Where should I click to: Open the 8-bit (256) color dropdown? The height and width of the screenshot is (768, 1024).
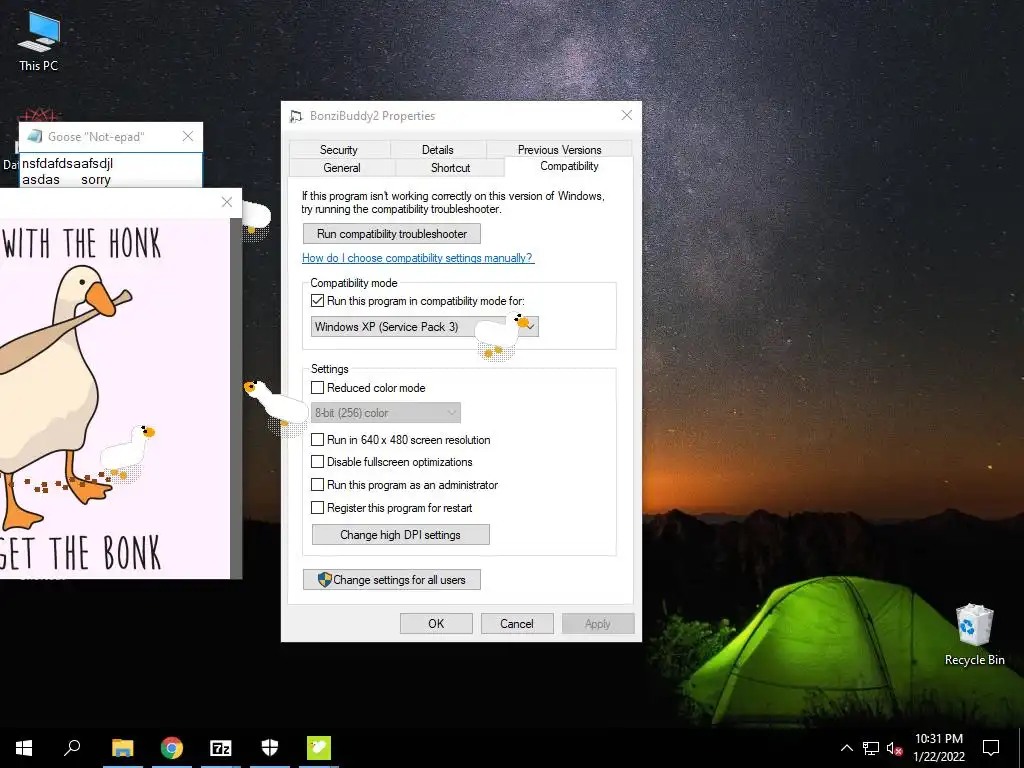[386, 413]
